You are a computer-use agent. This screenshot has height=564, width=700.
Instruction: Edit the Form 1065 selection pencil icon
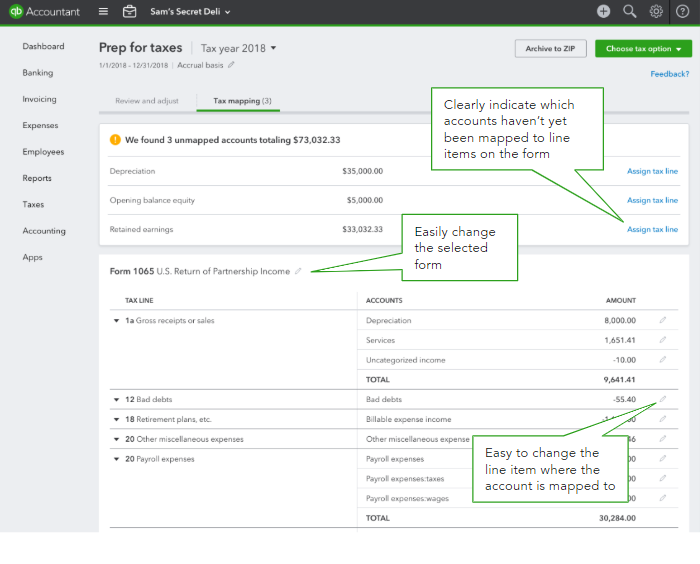click(x=298, y=271)
